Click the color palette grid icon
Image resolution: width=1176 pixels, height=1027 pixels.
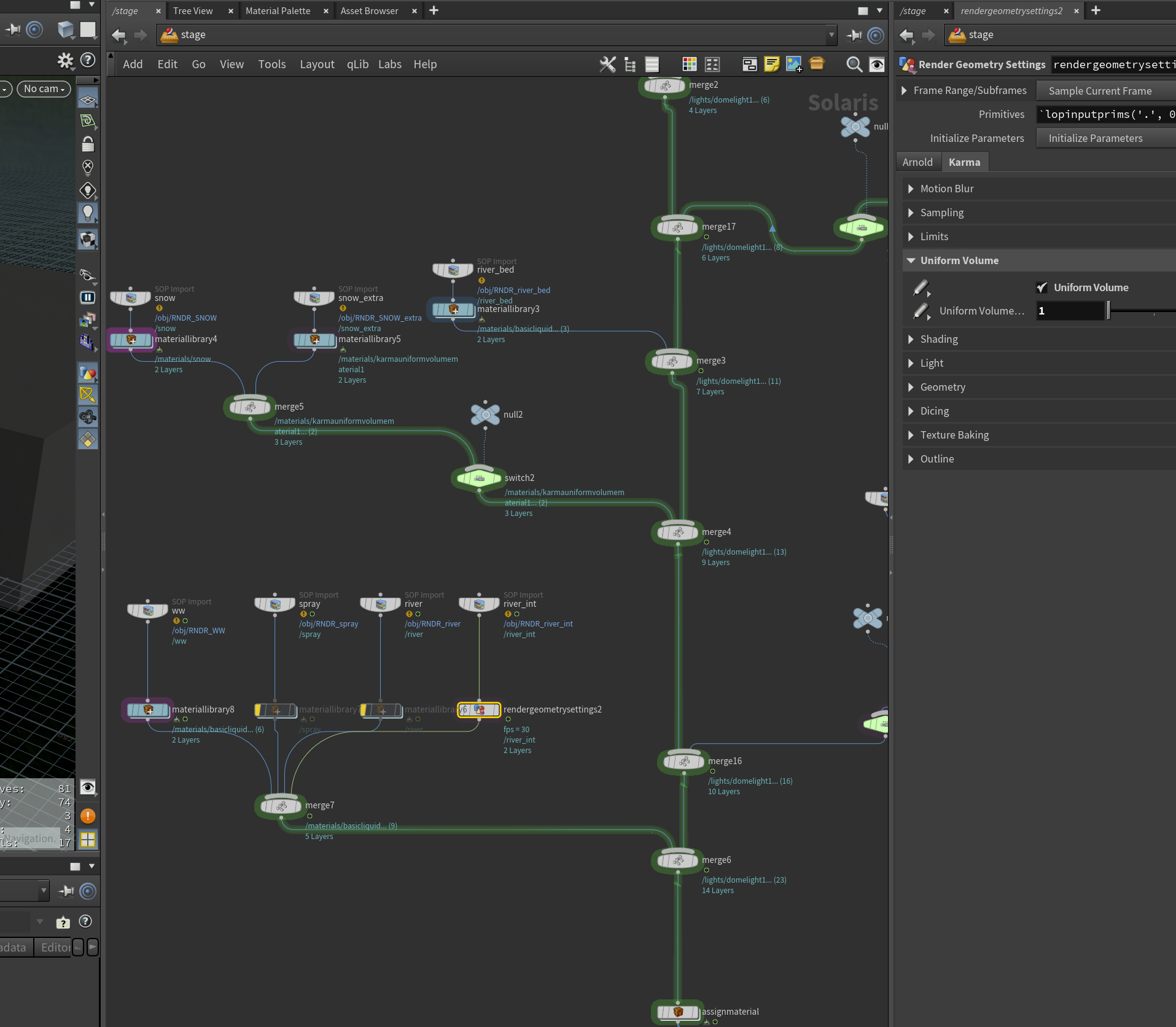pos(690,64)
